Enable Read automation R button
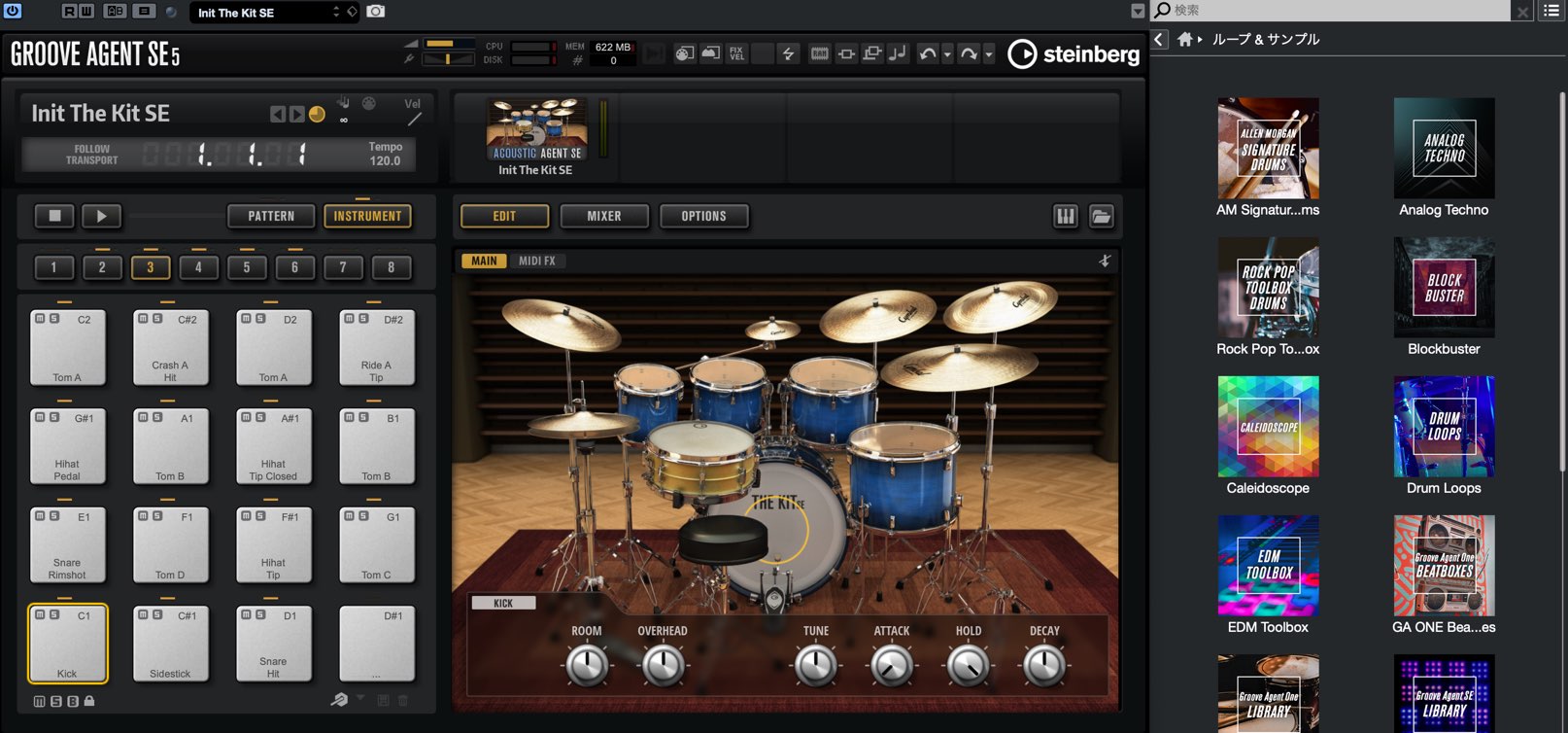The width and height of the screenshot is (1568, 733). pos(69,12)
